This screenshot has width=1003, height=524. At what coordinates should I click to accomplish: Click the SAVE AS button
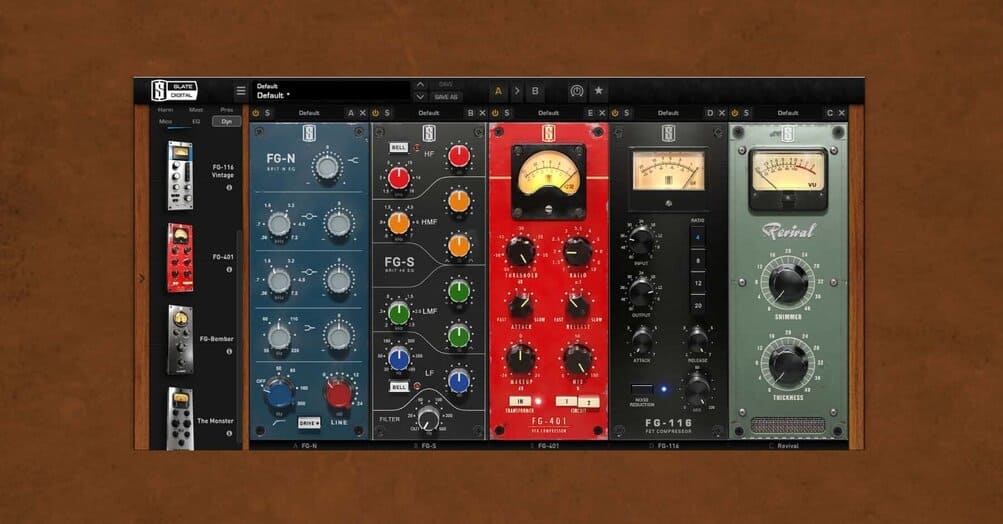[x=446, y=97]
